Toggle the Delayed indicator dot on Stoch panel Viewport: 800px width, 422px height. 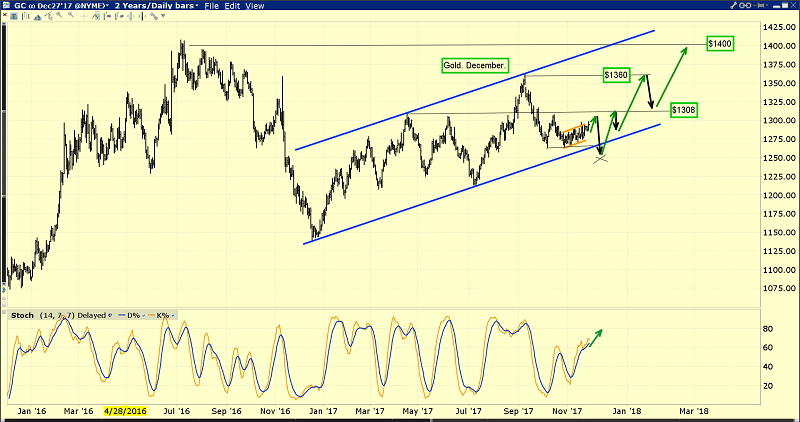coord(110,315)
